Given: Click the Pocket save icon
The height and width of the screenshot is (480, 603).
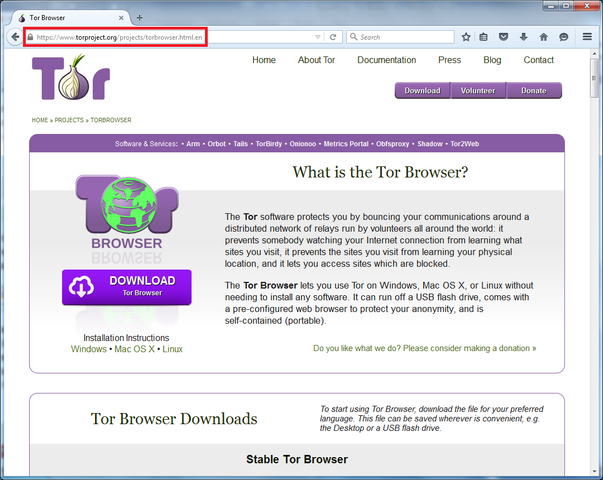Looking at the screenshot, I should coord(503,37).
